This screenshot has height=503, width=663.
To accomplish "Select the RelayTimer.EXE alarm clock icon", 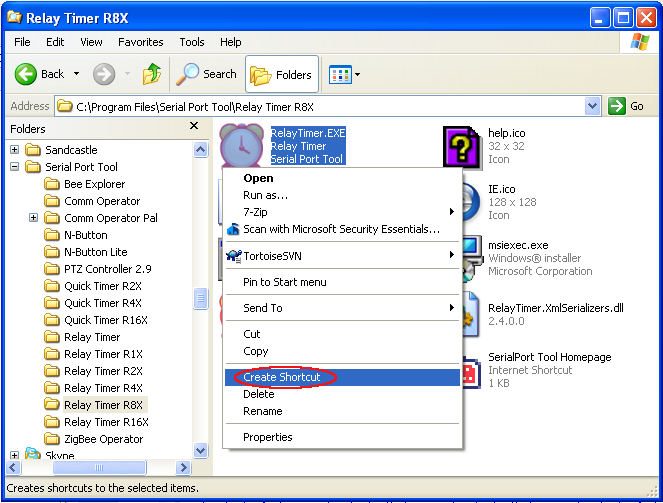I will click(x=241, y=145).
